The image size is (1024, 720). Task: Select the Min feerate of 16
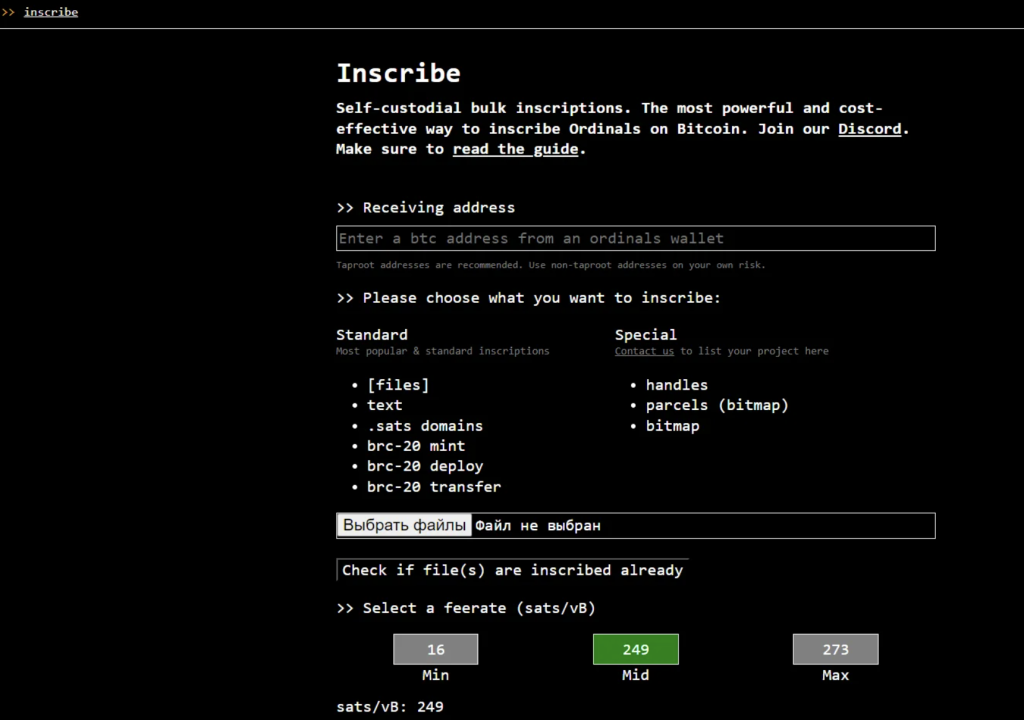(436, 649)
